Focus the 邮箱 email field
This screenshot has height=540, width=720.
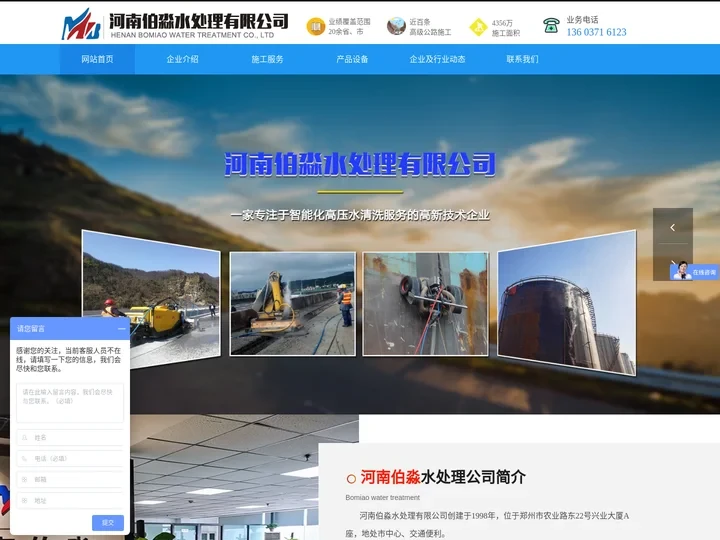point(70,479)
